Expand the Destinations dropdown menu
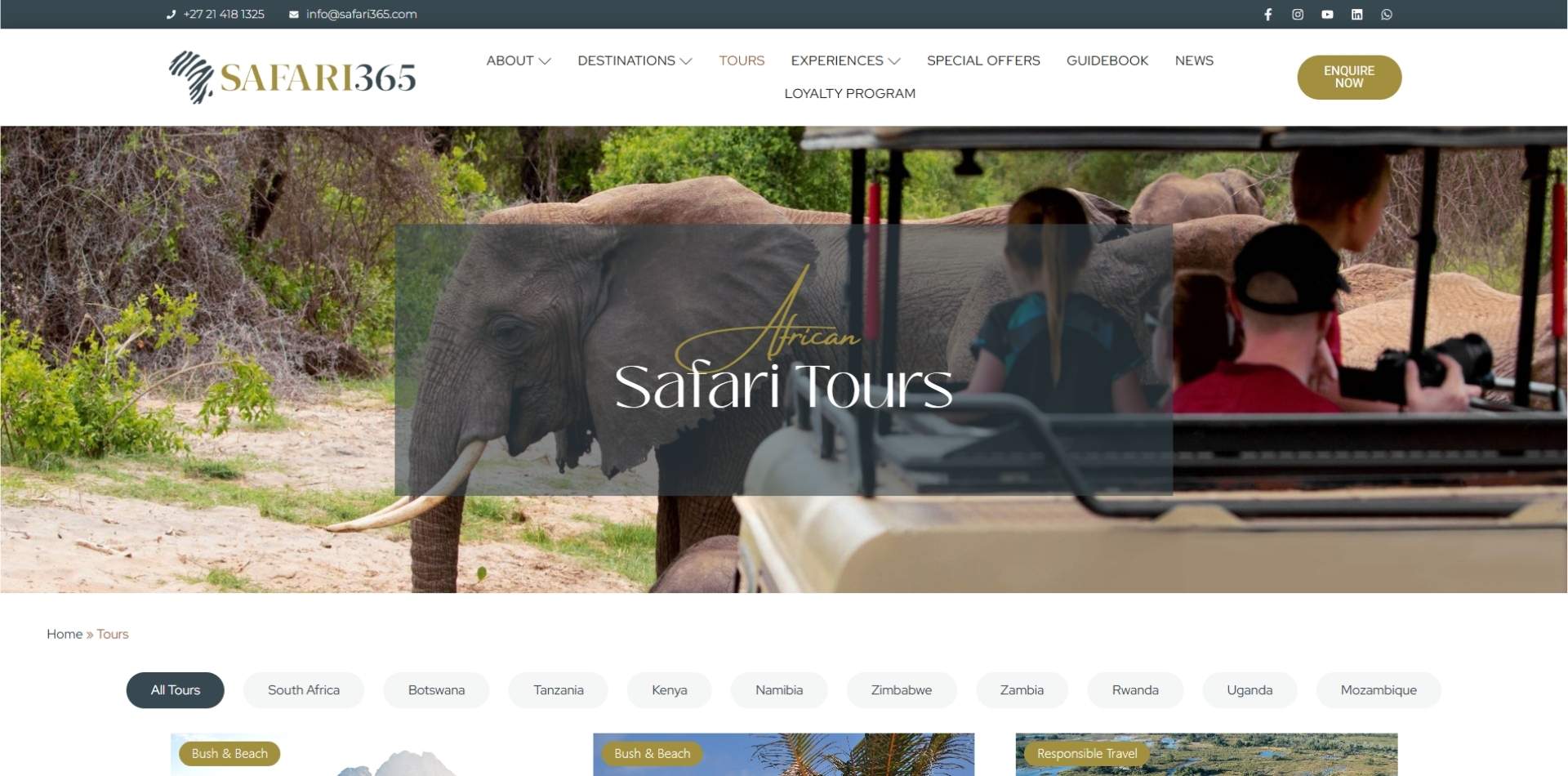Viewport: 1568px width, 776px height. click(635, 60)
